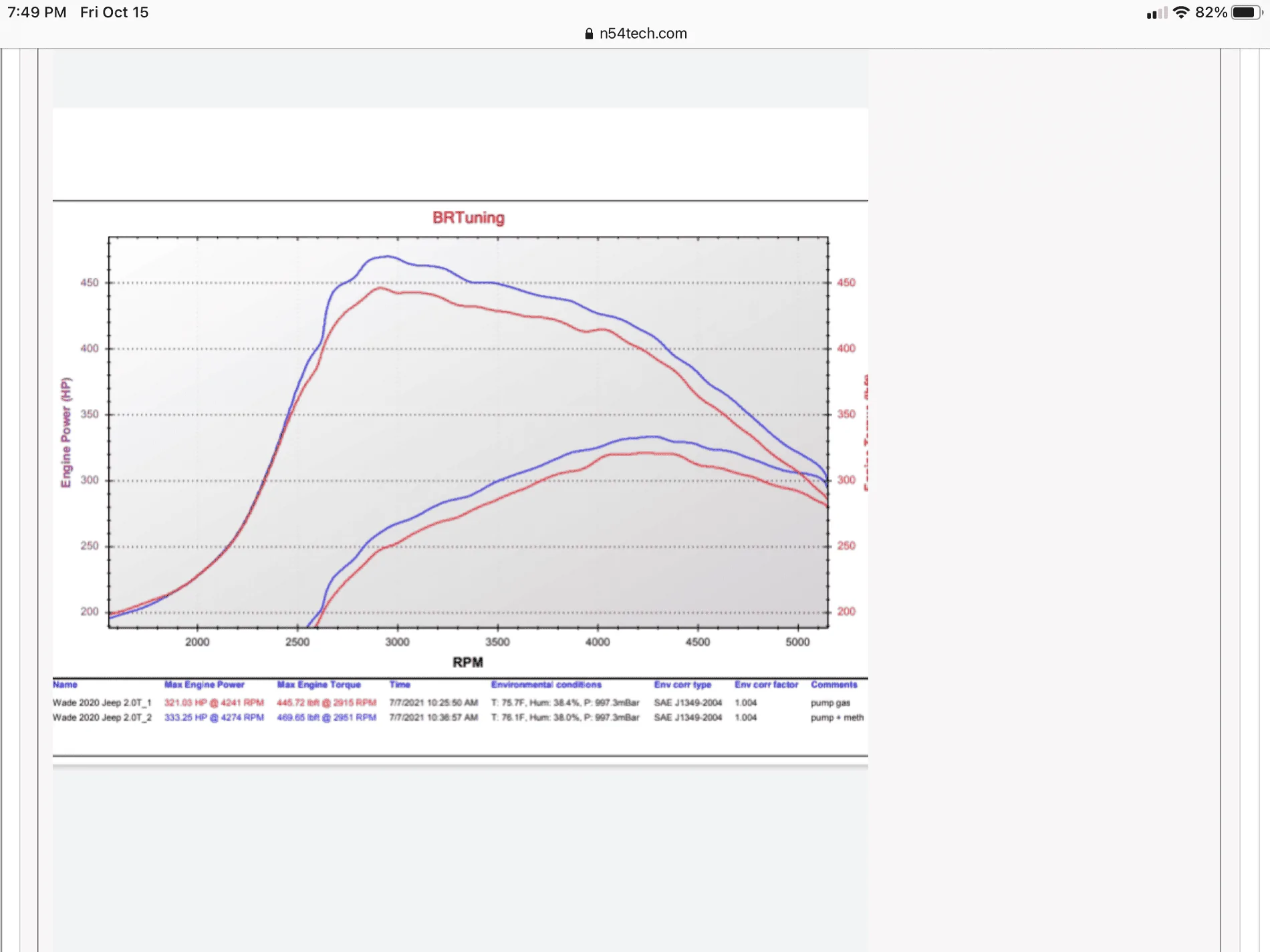Tap the Engine Power (HP) axis label
The height and width of the screenshot is (952, 1270).
click(x=66, y=432)
